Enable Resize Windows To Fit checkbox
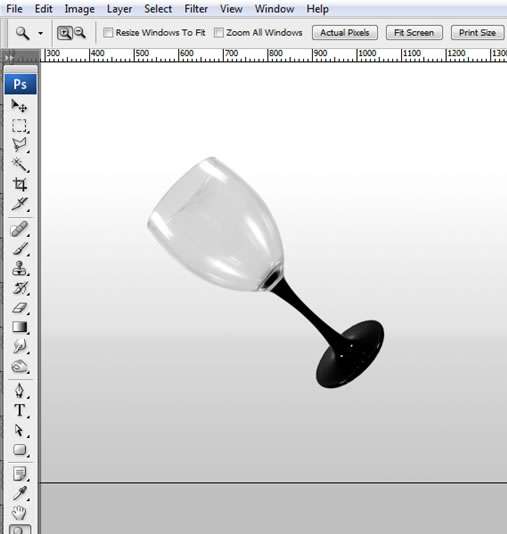Screen dimensions: 507x534 108,33
